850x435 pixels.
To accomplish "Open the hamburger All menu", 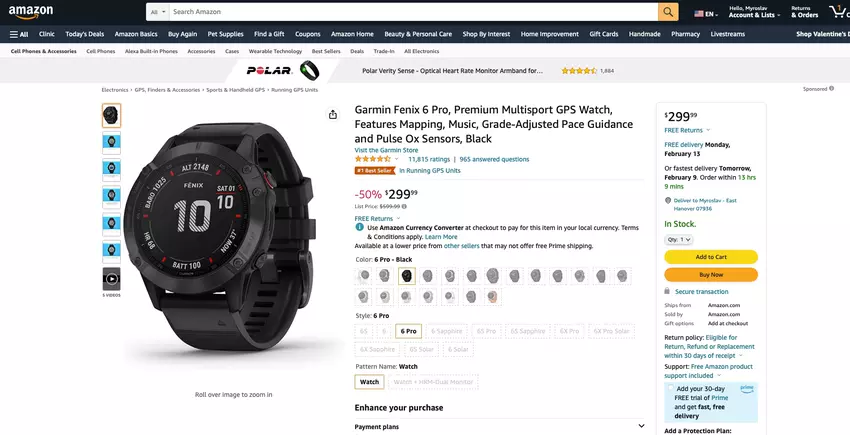I will click(19, 34).
